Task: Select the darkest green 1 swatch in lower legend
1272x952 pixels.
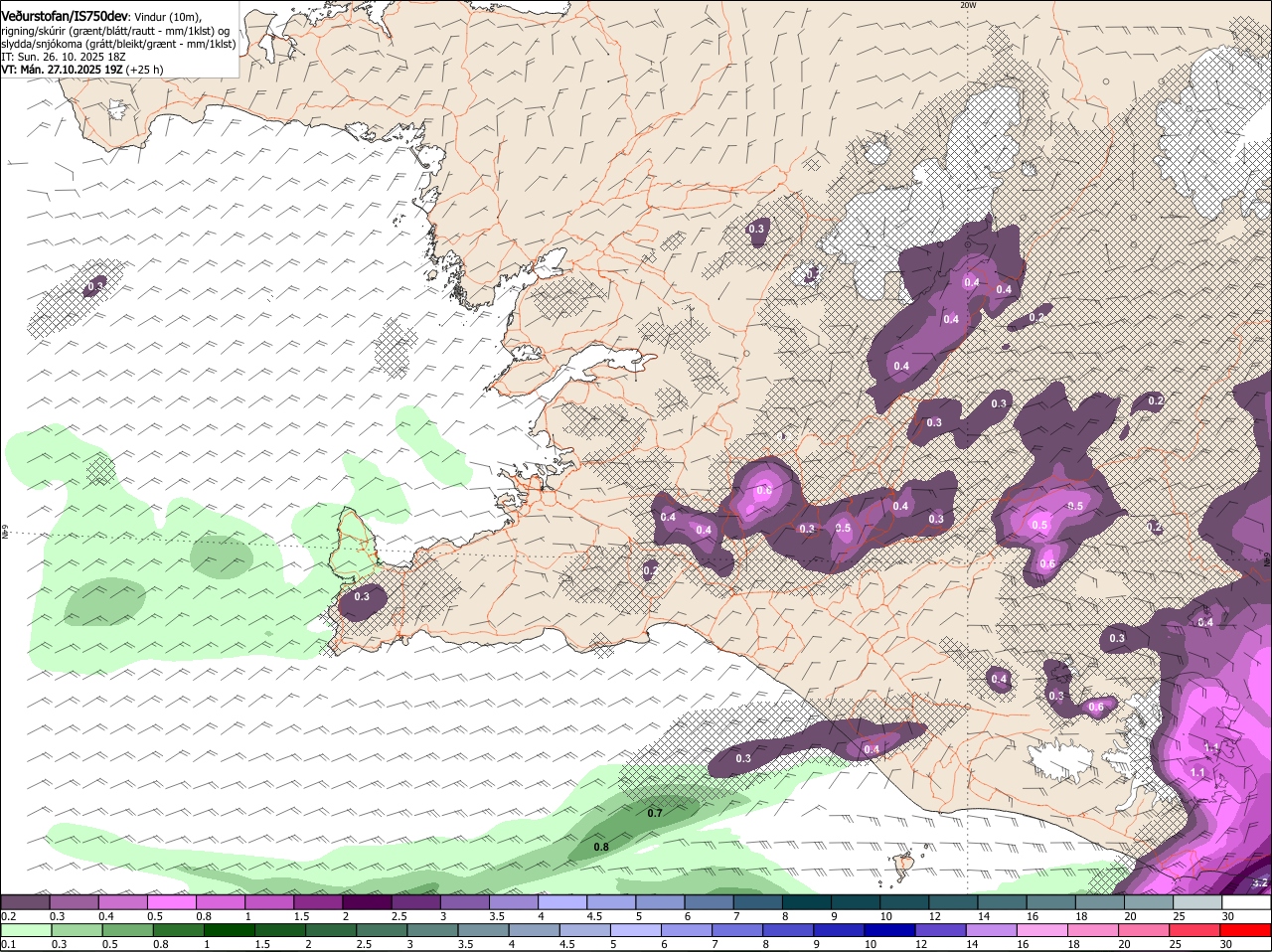Action: [x=230, y=930]
